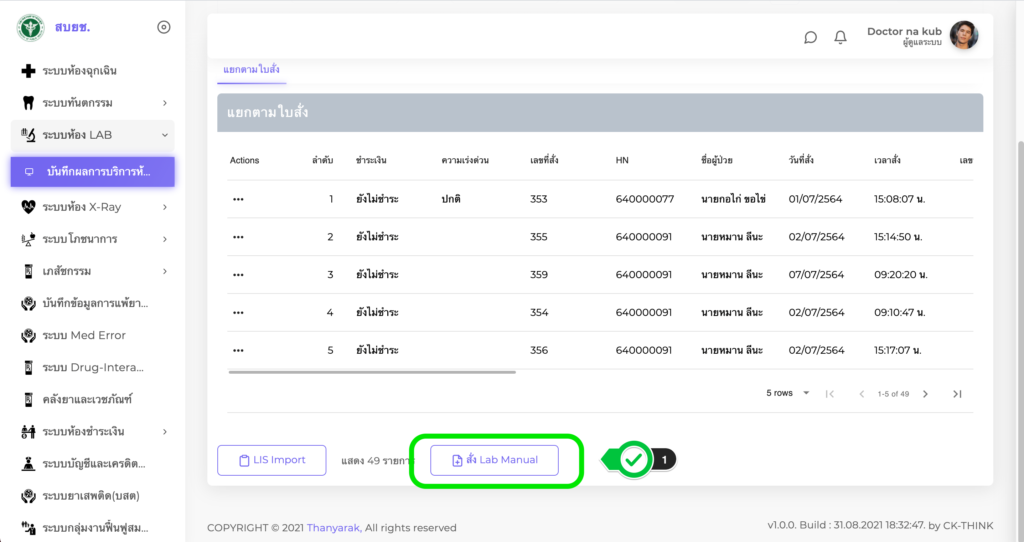This screenshot has height=542, width=1024.
Task: Expand the ระบบห้องชำระเงิน submenu
Action: pyautogui.click(x=164, y=431)
